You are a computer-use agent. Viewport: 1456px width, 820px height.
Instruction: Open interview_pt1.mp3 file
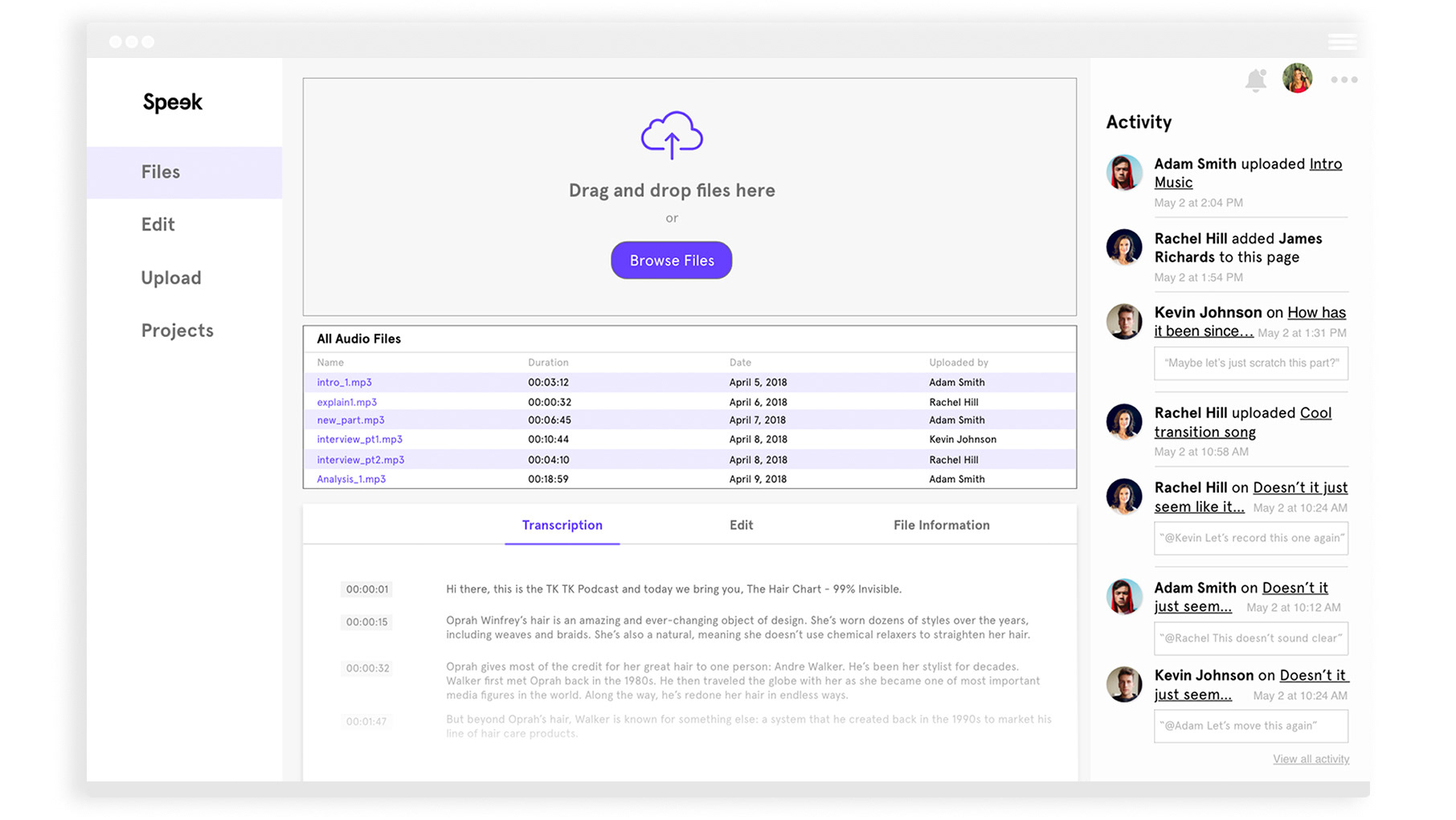coord(359,439)
